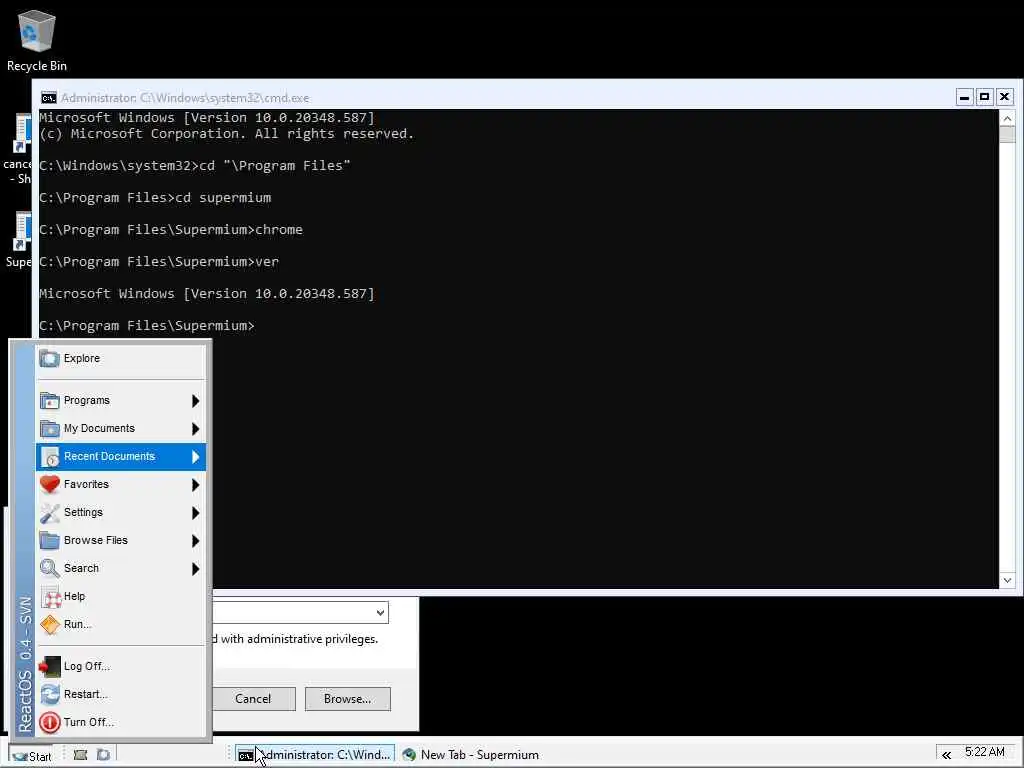Click the cmd.exe window title text
The image size is (1024, 768).
[x=185, y=98]
